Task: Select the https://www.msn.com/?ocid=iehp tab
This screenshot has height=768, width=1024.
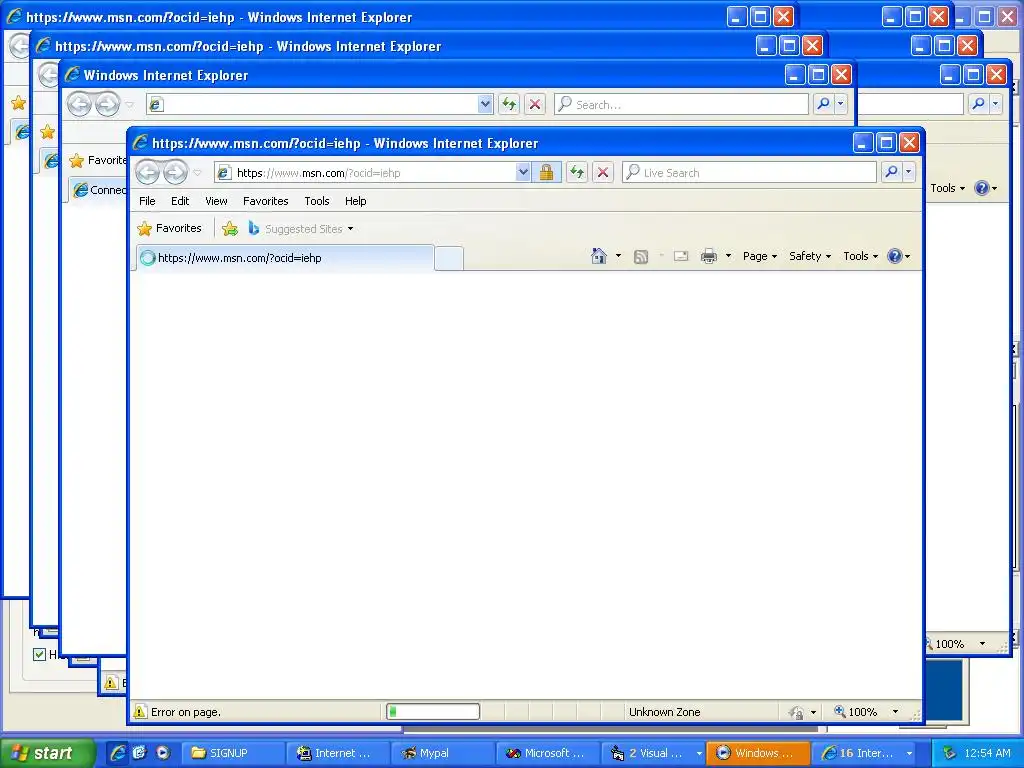Action: pyautogui.click(x=285, y=258)
